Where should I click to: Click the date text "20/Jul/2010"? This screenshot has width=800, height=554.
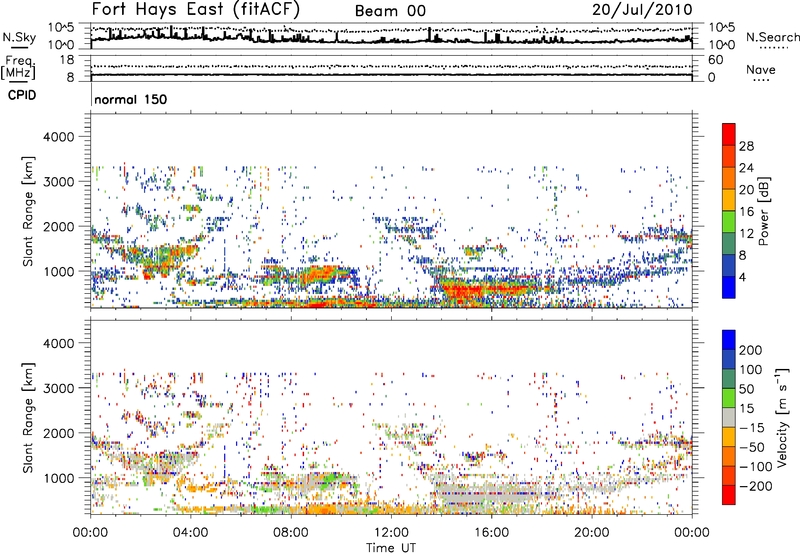tap(642, 10)
